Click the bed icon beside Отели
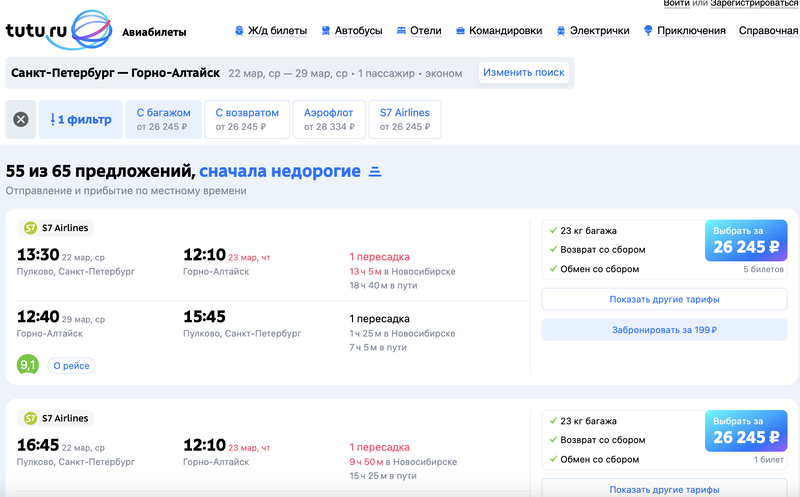 point(402,31)
